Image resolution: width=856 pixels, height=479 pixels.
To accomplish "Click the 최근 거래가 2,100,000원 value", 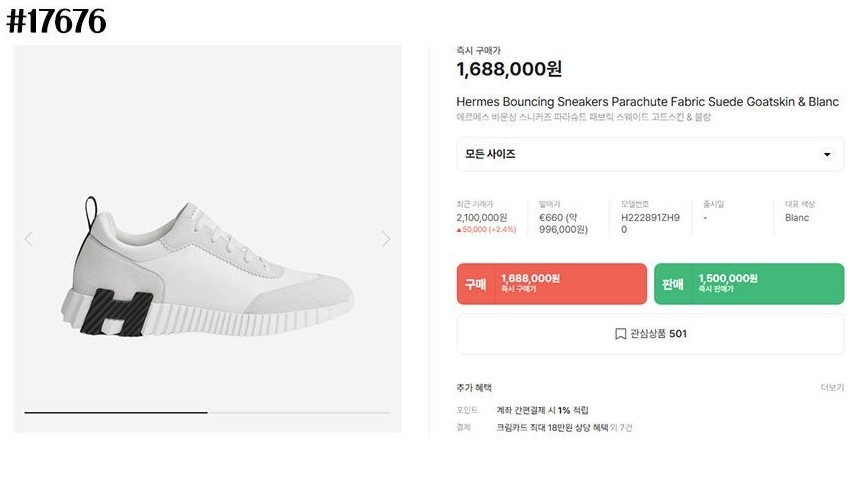I will pos(482,217).
